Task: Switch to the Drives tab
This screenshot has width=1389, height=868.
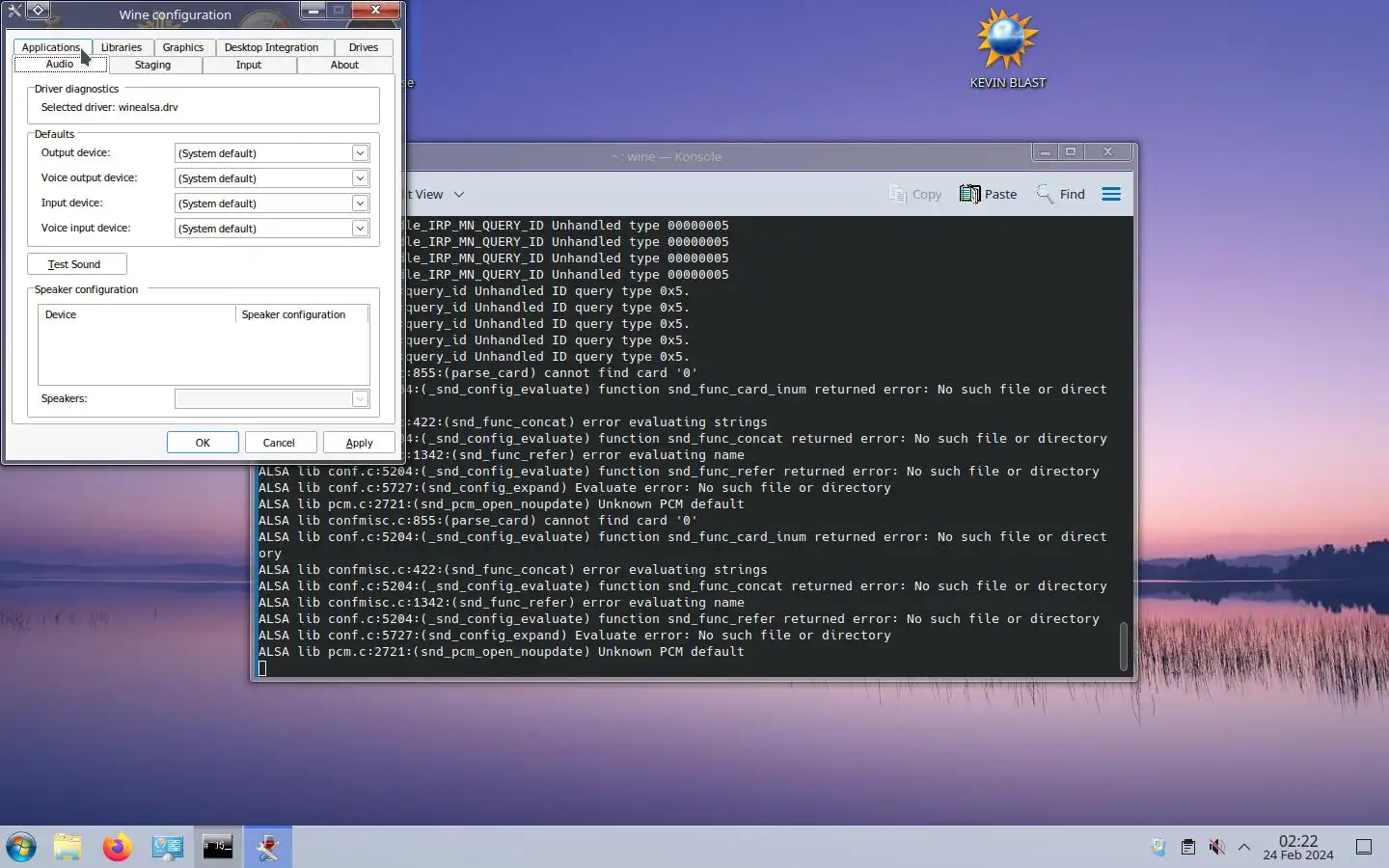Action: [364, 47]
